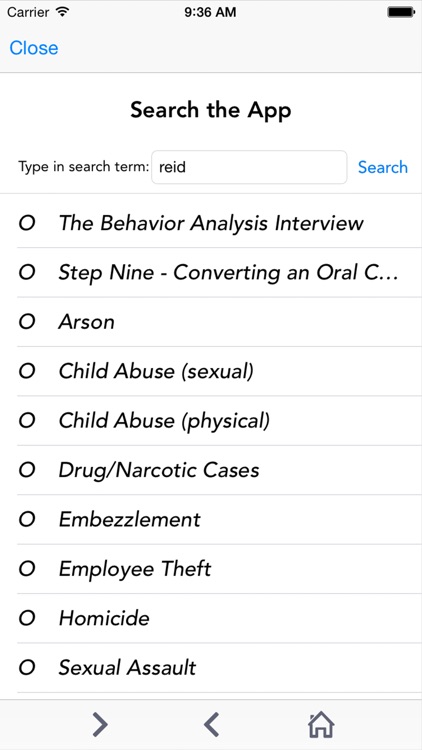Tap the left-pointing arrow in the bottom bar
This screenshot has width=422, height=750.
pyautogui.click(x=211, y=725)
